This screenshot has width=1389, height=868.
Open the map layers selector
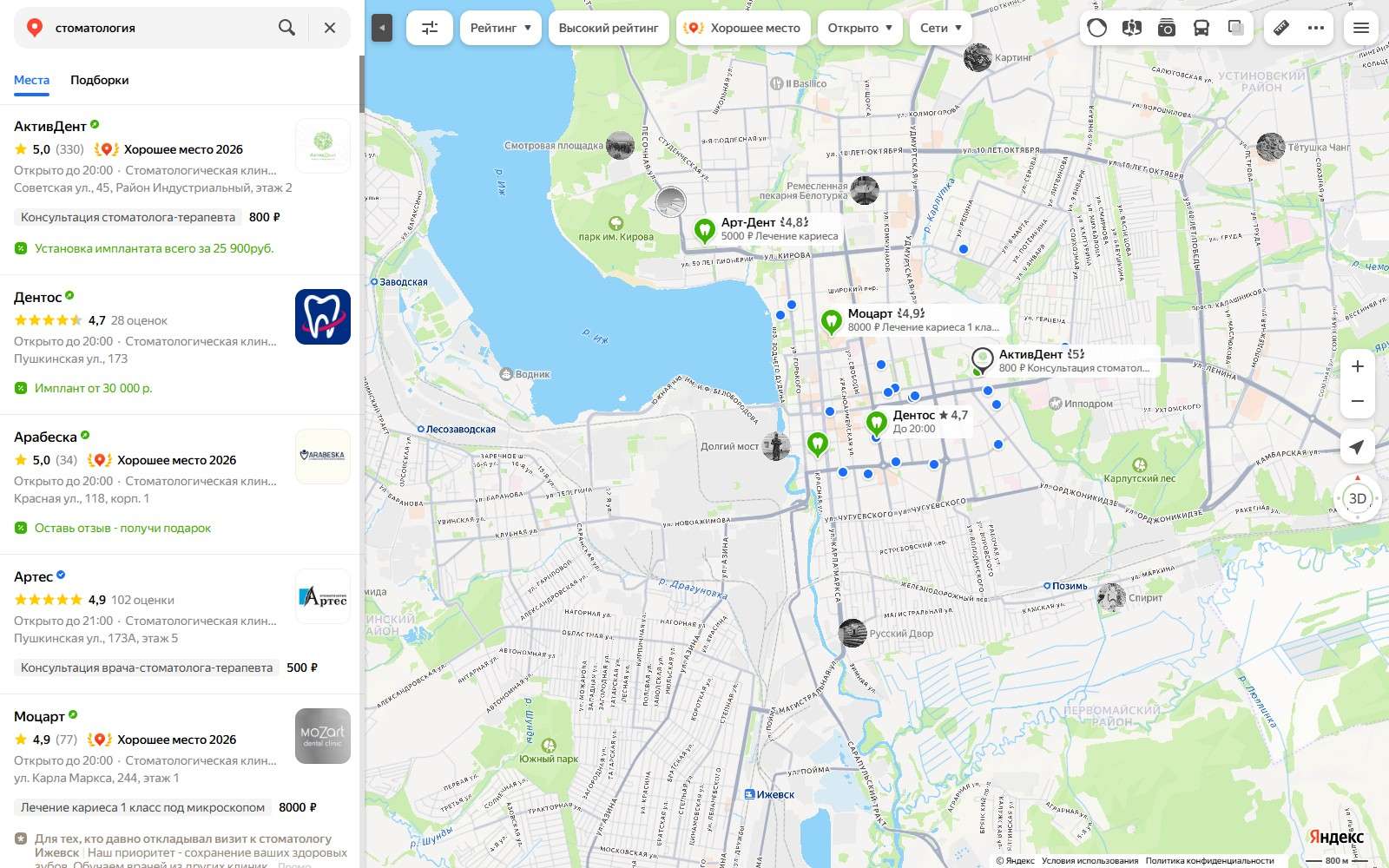tap(1236, 28)
